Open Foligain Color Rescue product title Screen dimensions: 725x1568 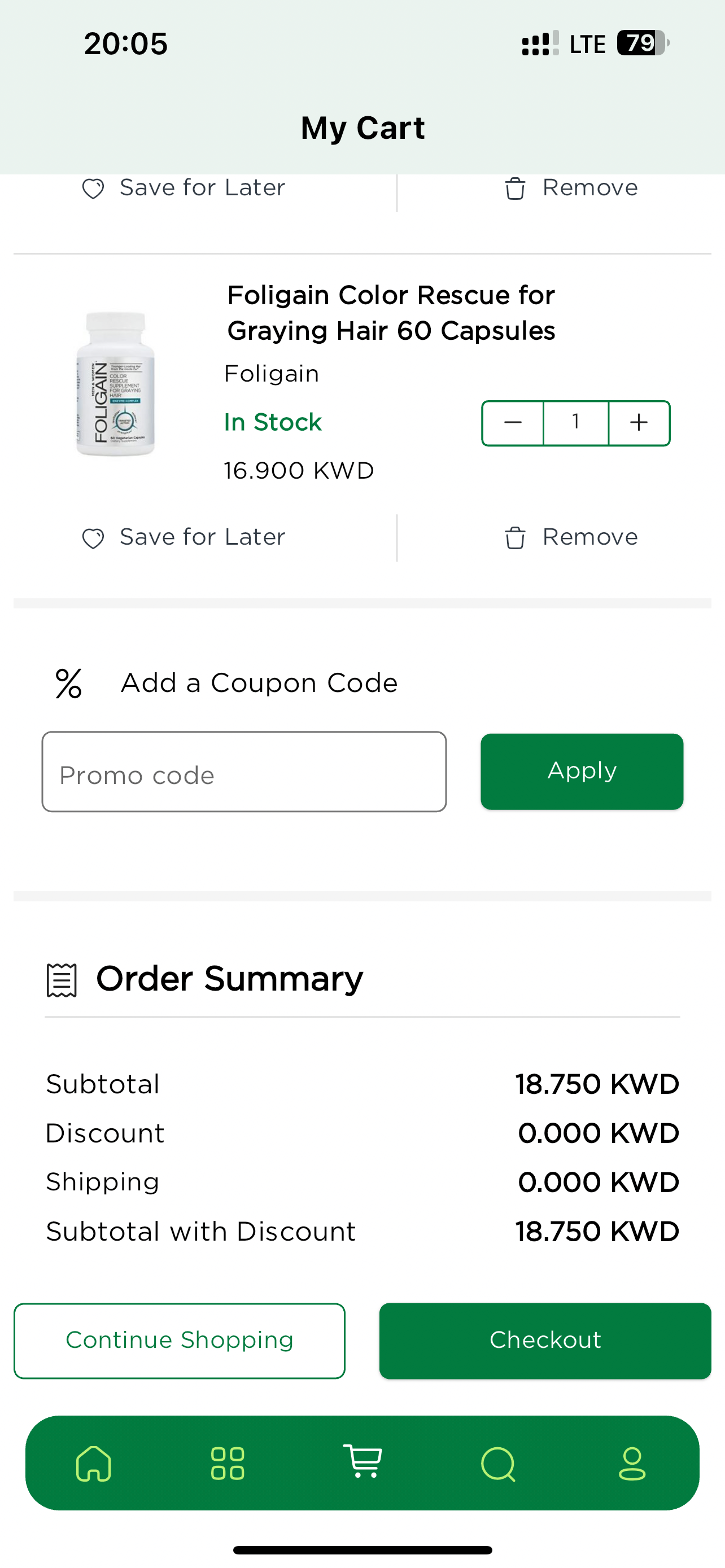(391, 313)
